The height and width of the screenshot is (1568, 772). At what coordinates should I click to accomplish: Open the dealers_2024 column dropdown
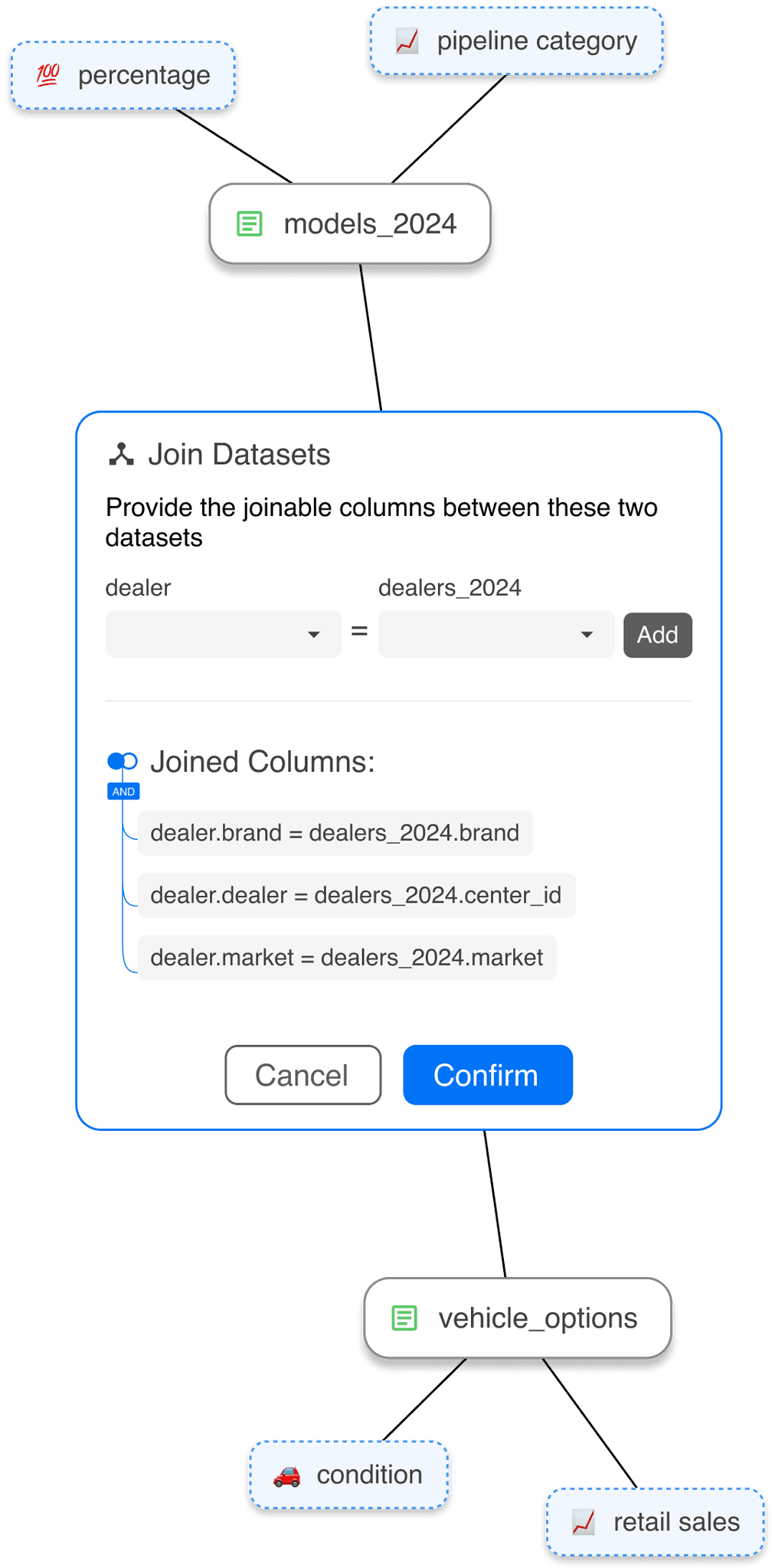pos(496,634)
